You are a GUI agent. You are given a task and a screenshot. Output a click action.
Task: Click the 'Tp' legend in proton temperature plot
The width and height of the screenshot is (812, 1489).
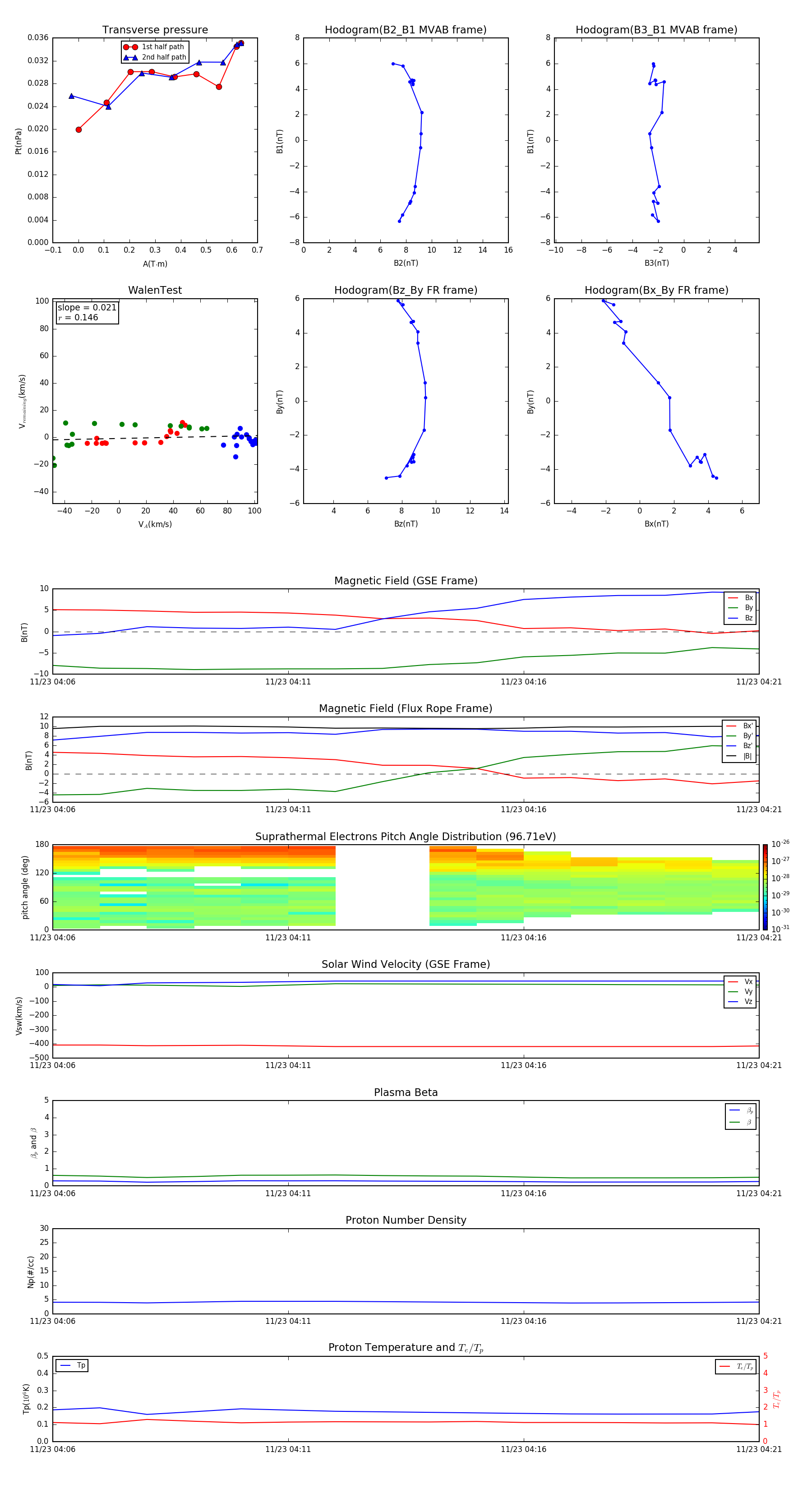(72, 1365)
